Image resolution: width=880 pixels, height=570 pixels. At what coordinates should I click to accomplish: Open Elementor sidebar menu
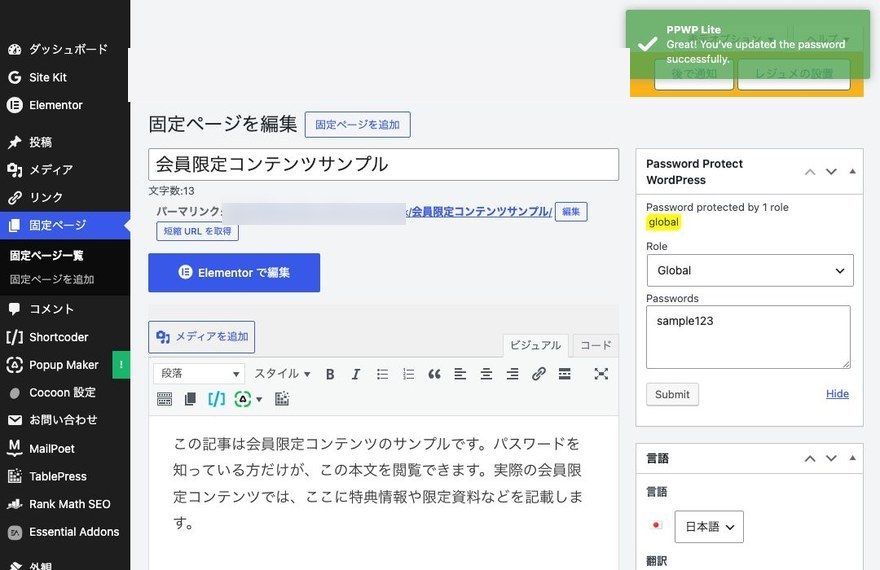(65, 105)
